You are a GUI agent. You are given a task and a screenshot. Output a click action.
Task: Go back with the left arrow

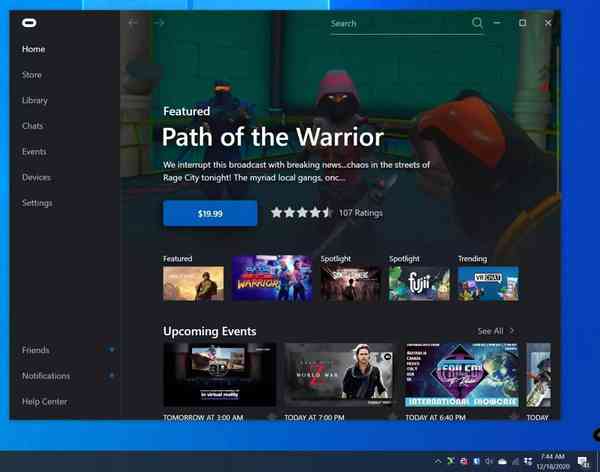coord(134,22)
